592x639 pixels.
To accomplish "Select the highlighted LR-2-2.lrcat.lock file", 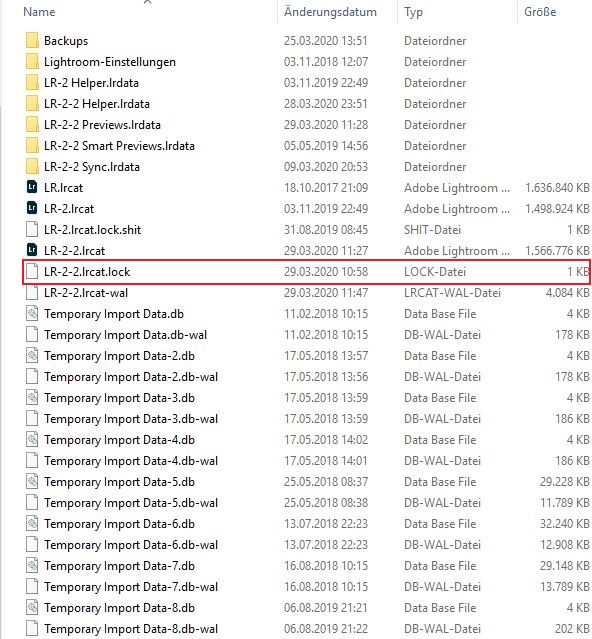I will coord(306,271).
